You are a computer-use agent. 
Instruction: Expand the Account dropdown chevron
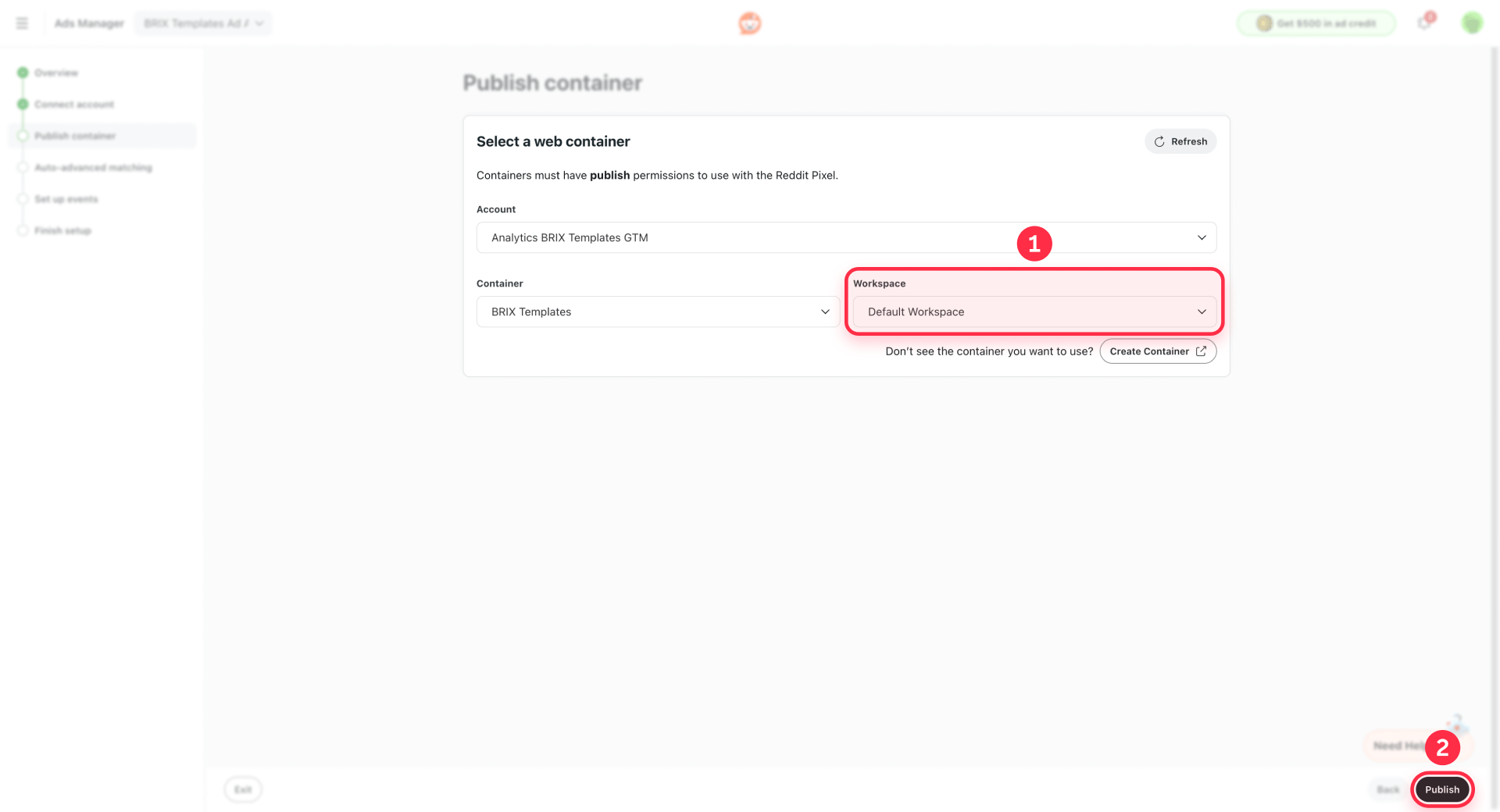[1202, 237]
